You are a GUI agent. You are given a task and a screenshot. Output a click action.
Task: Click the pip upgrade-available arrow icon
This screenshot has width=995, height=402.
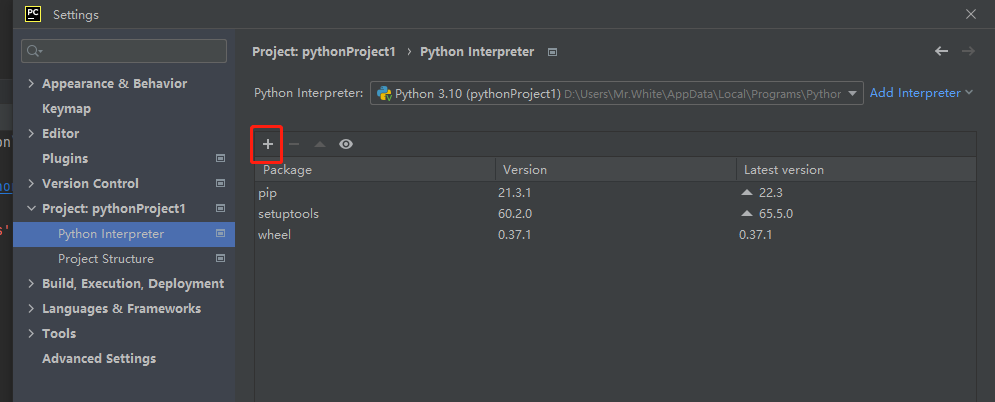point(746,192)
